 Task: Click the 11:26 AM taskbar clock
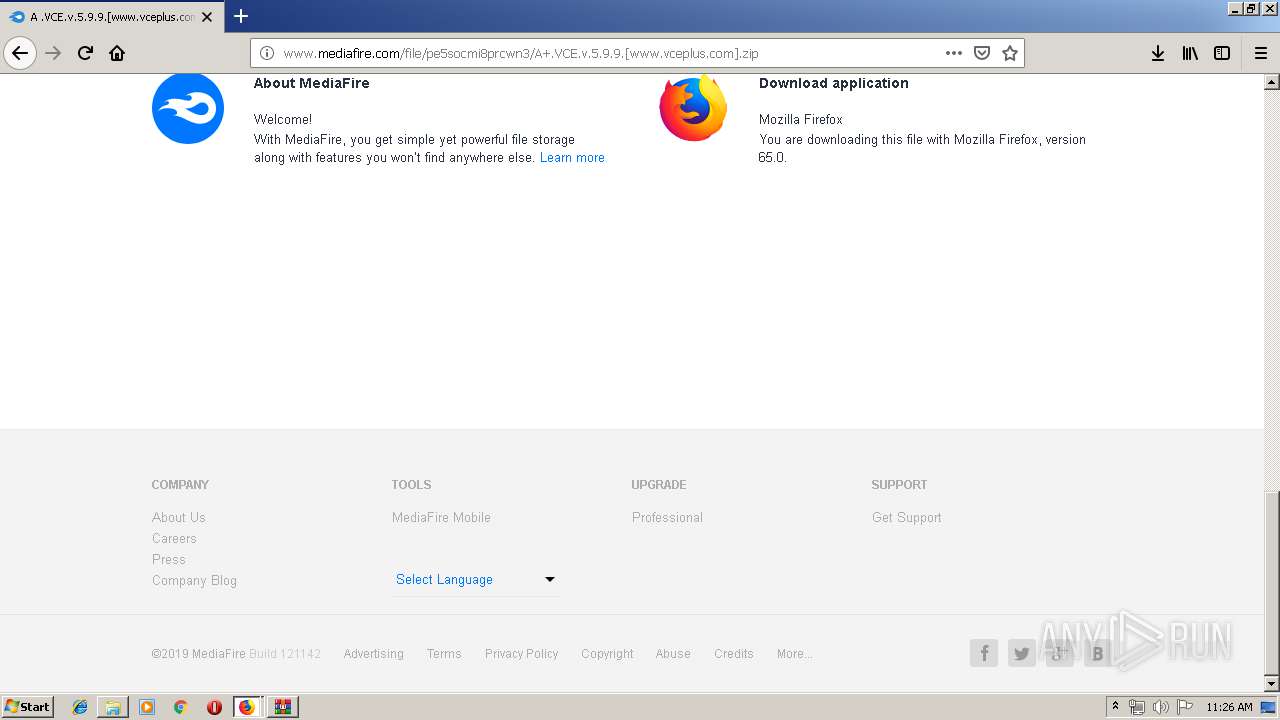(x=1229, y=707)
